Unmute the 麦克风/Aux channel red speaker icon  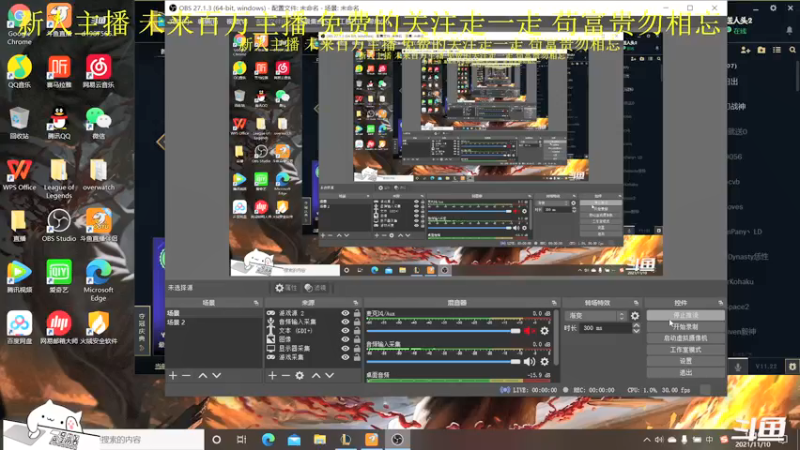(x=529, y=331)
